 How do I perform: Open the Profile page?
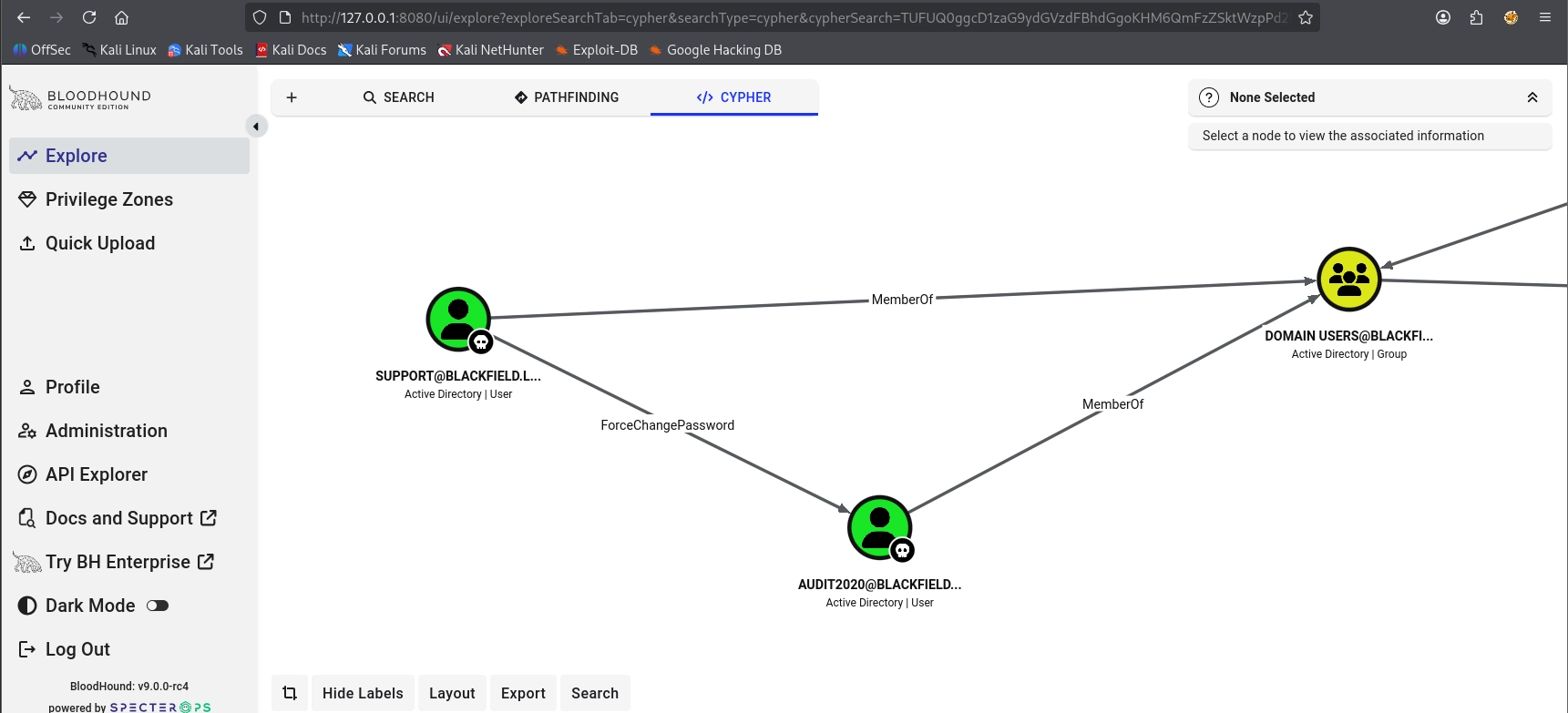[129, 387]
